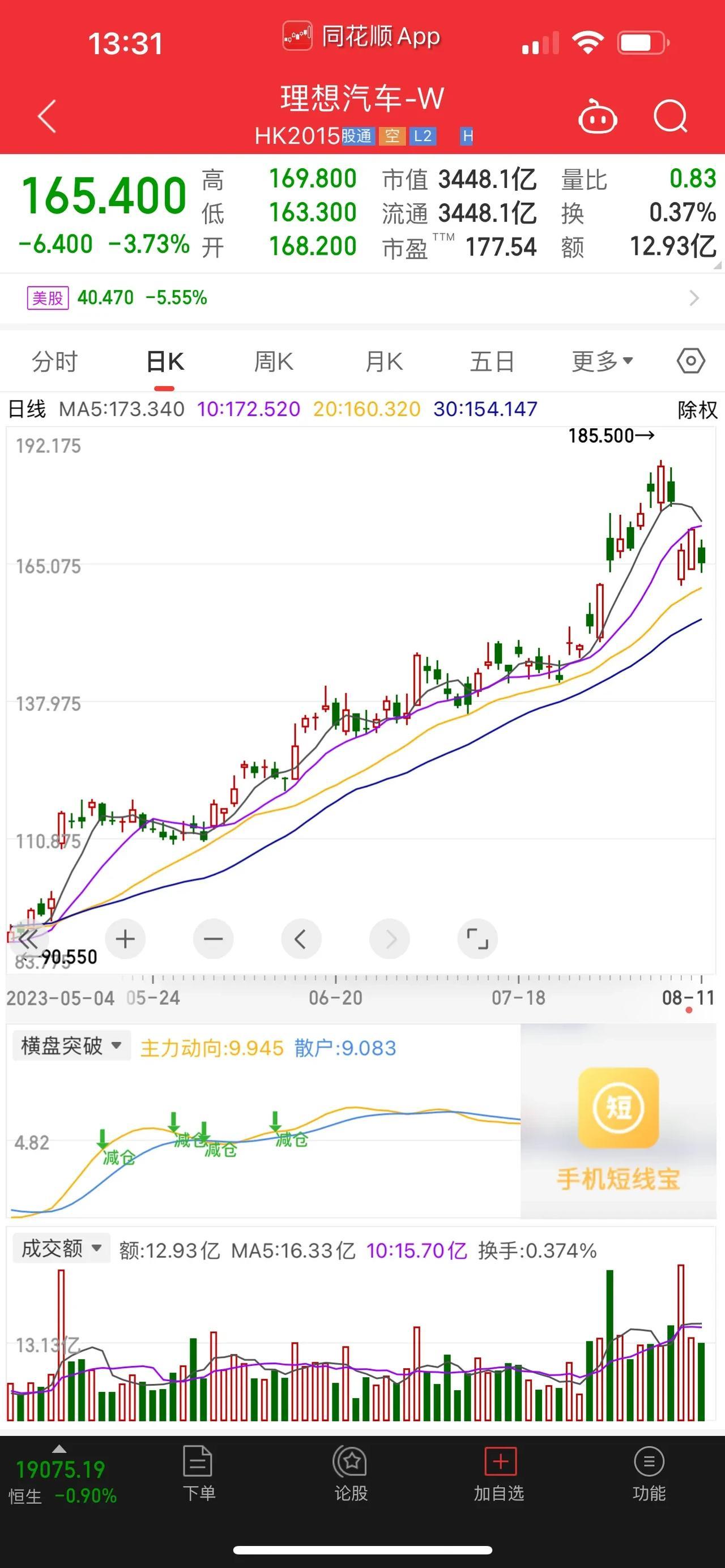Viewport: 725px width, 1568px height.
Task: Tap the MA5:173.340 label
Action: click(121, 409)
